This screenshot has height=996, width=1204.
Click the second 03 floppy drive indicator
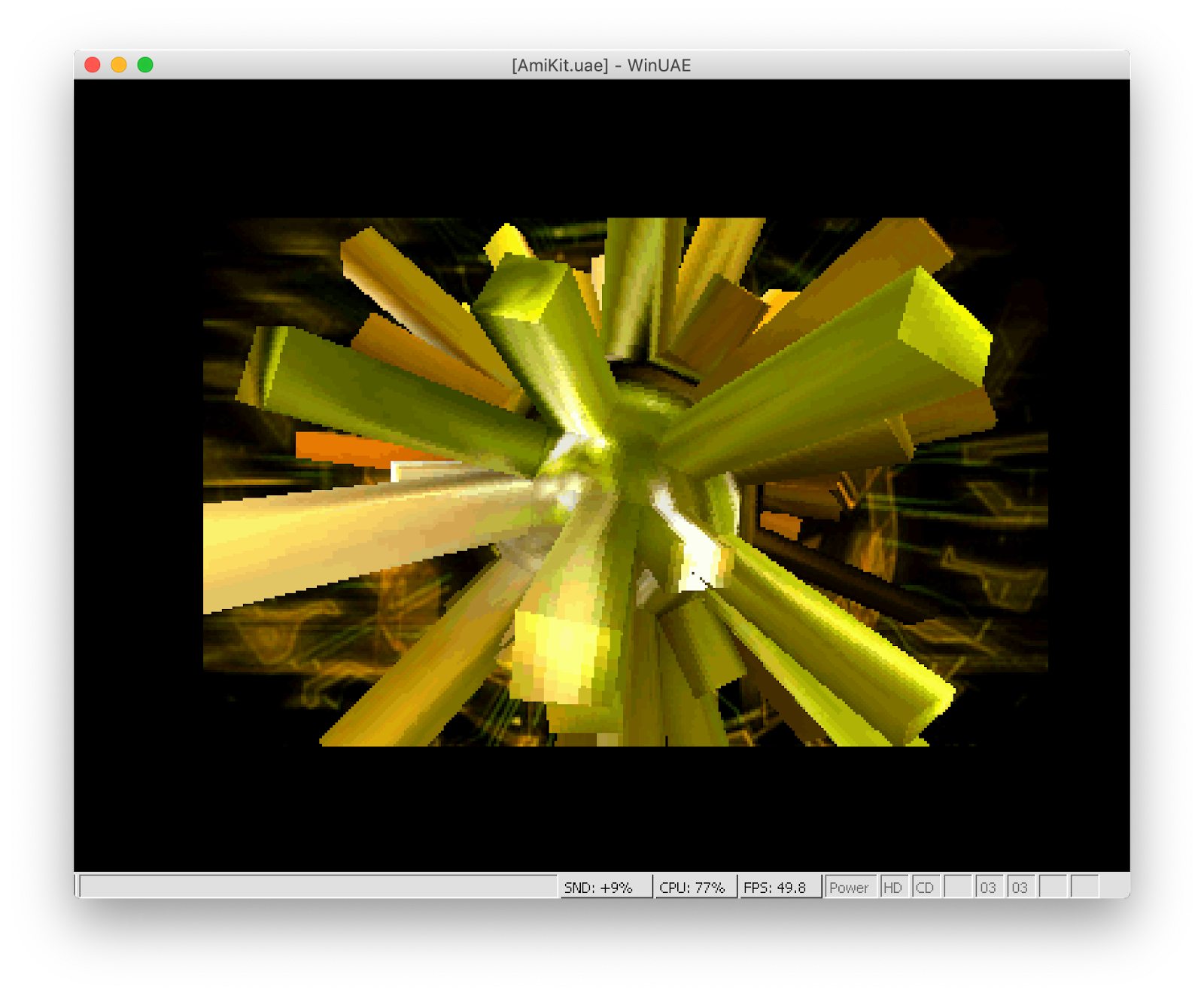[1020, 887]
